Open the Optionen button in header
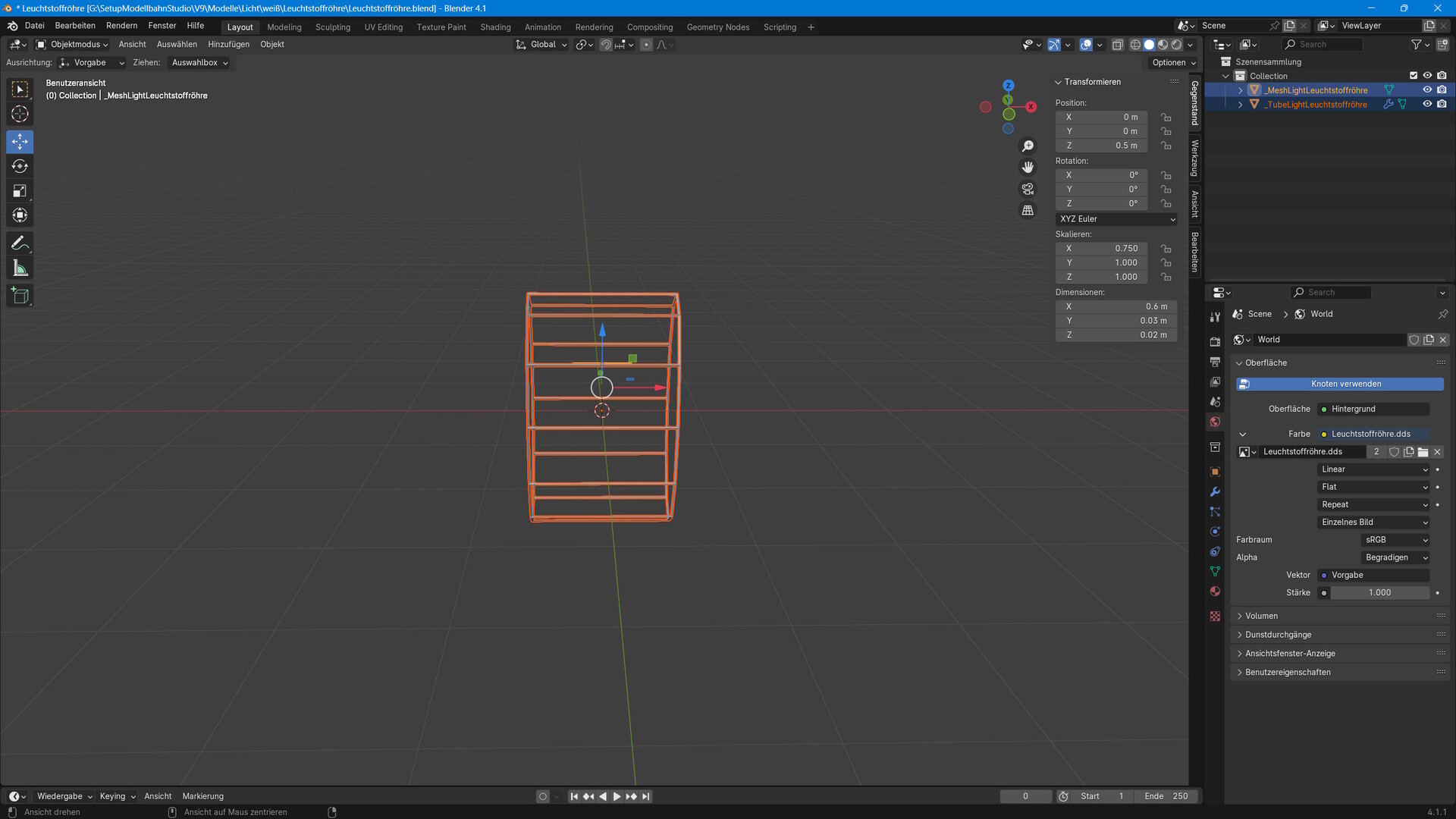 (1173, 63)
